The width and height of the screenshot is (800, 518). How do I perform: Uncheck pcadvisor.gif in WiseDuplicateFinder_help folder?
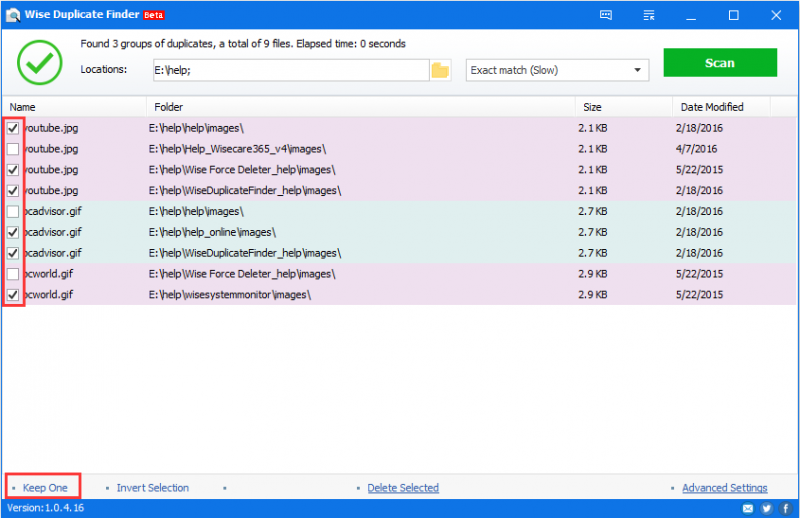pos(13,253)
